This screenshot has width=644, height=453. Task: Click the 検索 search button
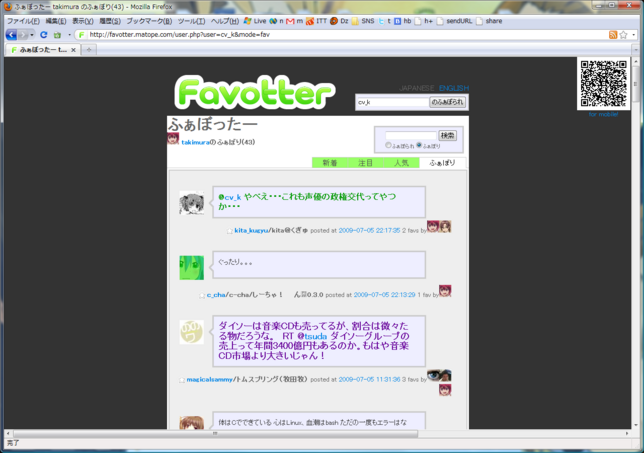tap(447, 136)
